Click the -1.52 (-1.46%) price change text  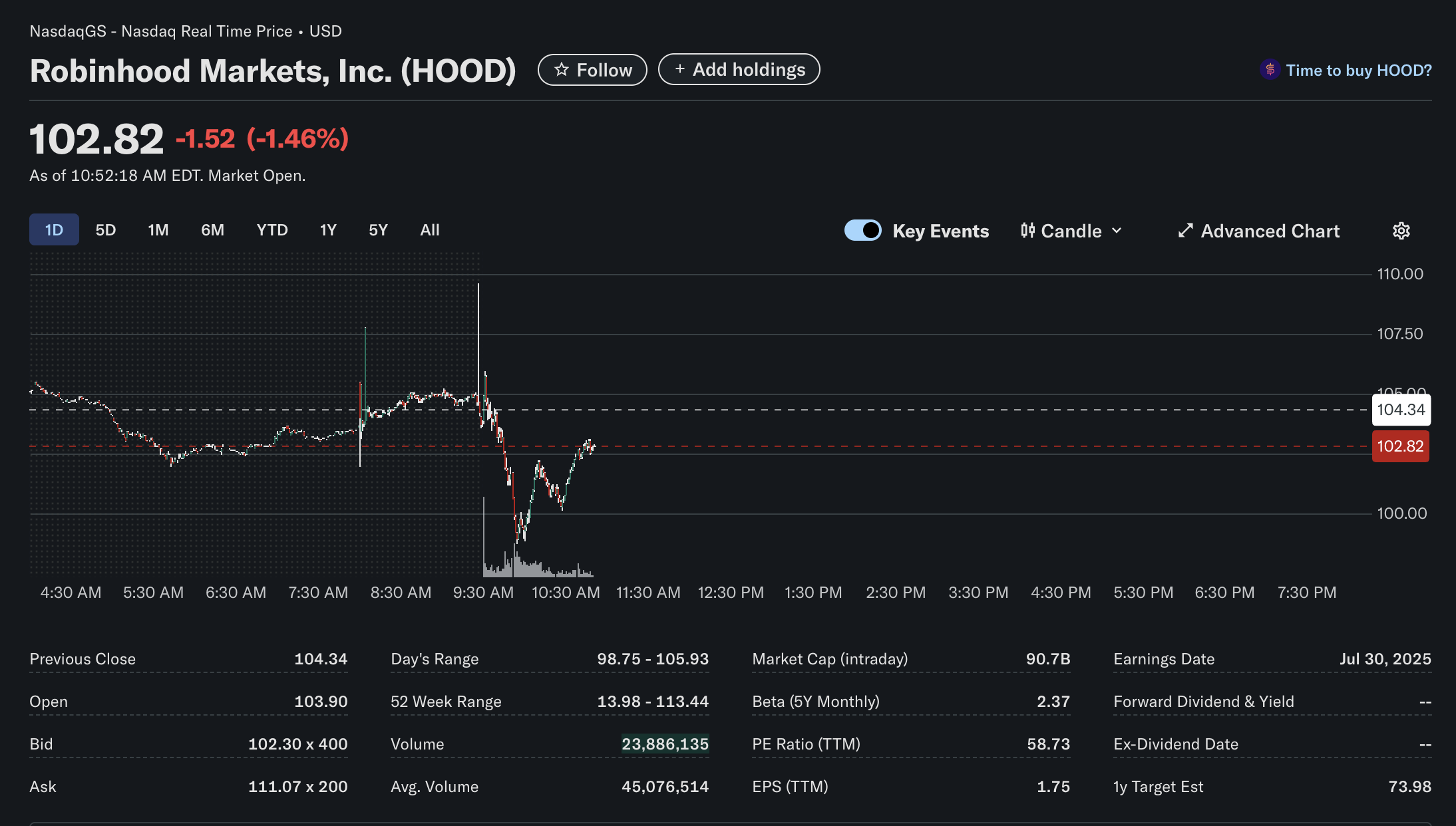[262, 139]
